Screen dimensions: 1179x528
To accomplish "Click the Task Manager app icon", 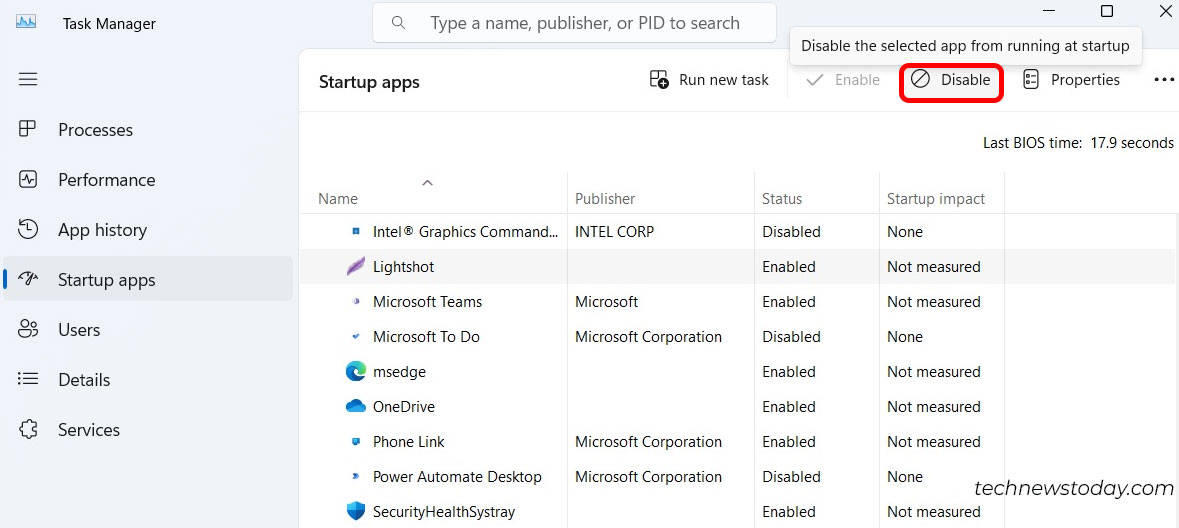I will tap(27, 23).
